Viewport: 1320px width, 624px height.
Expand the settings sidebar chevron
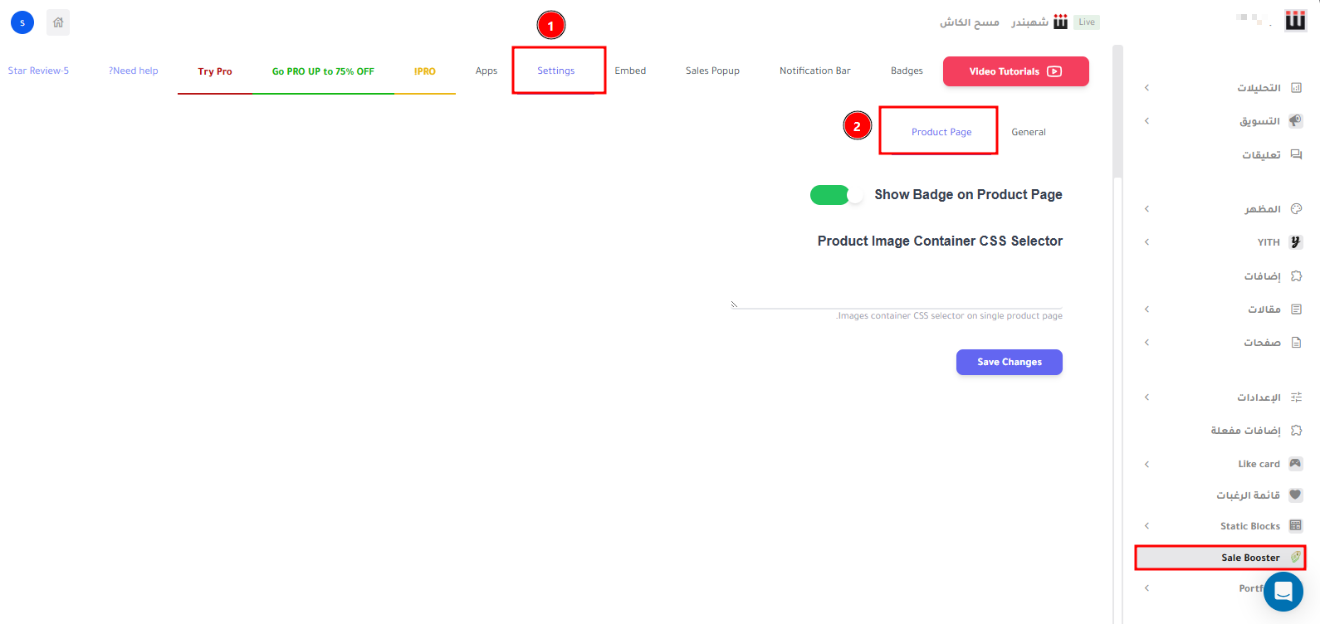[x=1146, y=397]
